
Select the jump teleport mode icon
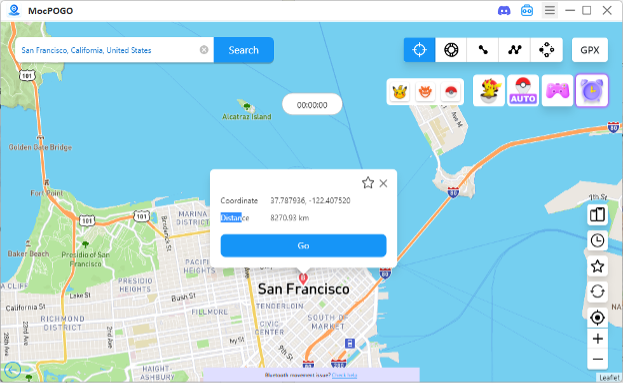pyautogui.click(x=546, y=50)
